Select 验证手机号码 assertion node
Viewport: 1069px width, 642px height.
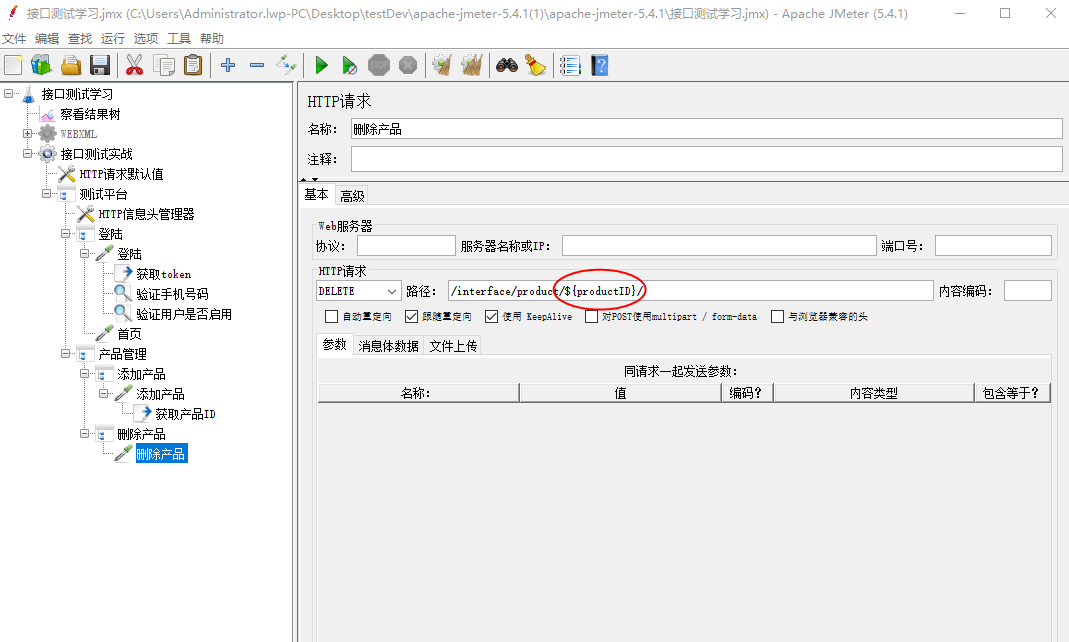pyautogui.click(x=172, y=294)
